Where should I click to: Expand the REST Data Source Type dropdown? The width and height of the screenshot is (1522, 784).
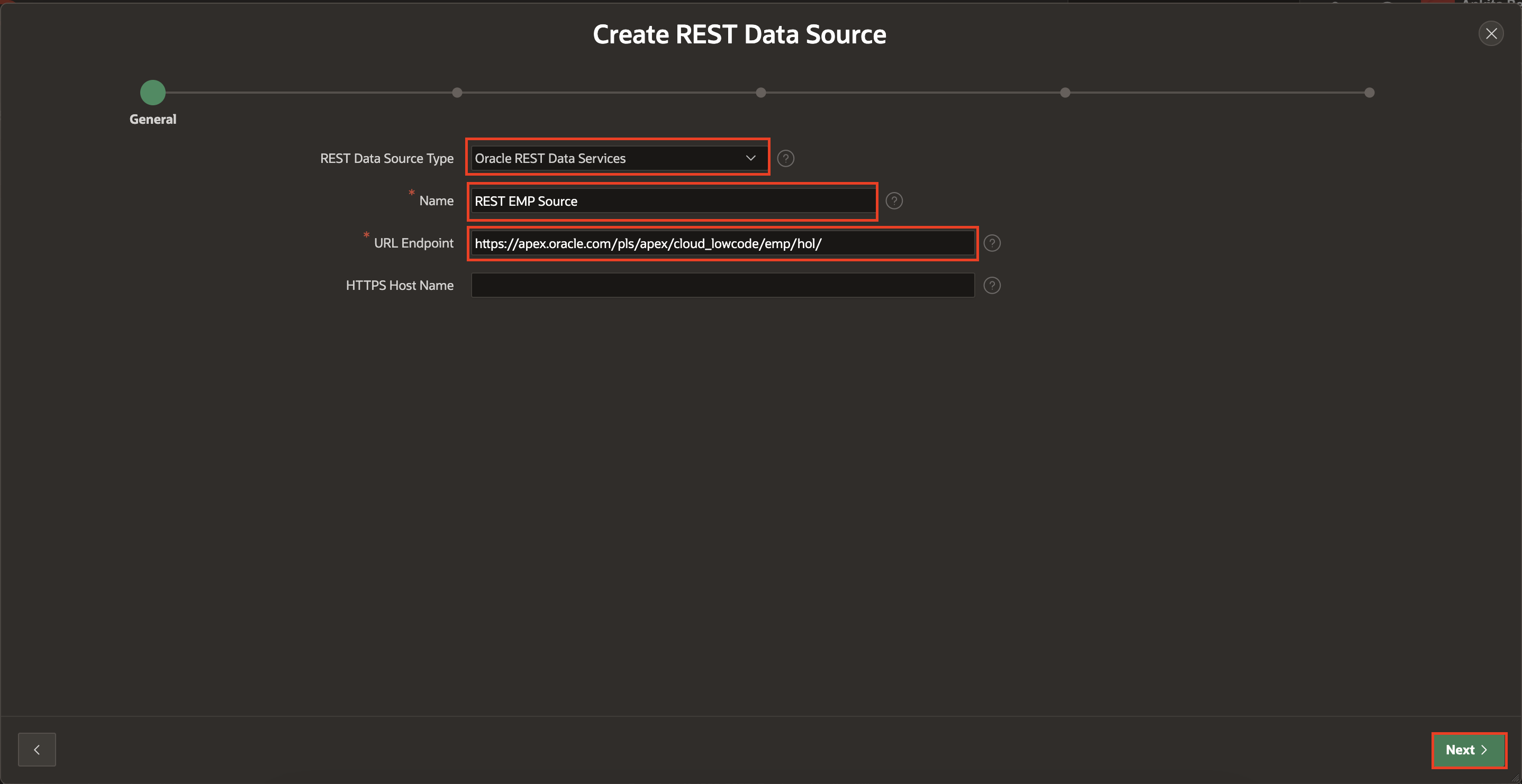tap(618, 158)
